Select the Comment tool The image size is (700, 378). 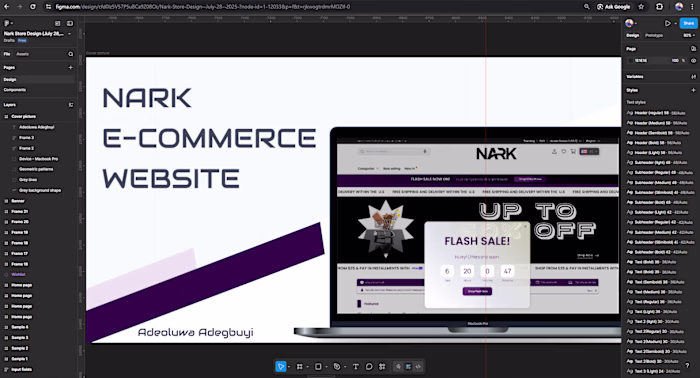[369, 366]
